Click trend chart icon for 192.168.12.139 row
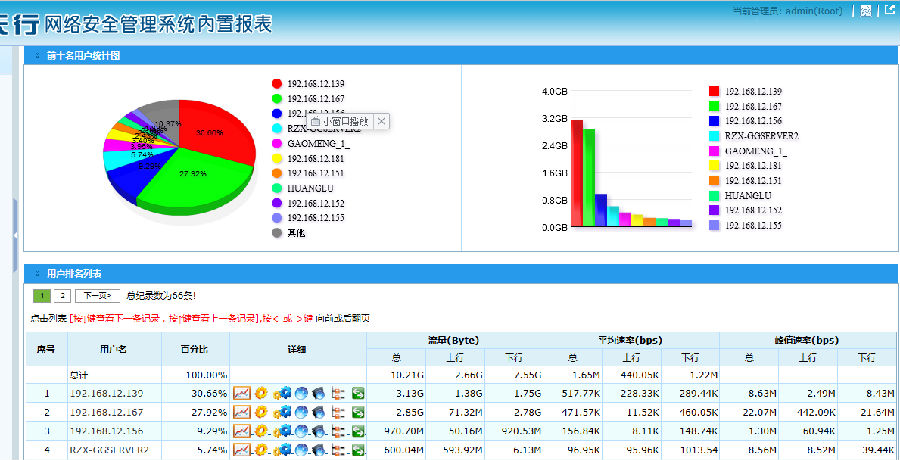 [x=241, y=393]
